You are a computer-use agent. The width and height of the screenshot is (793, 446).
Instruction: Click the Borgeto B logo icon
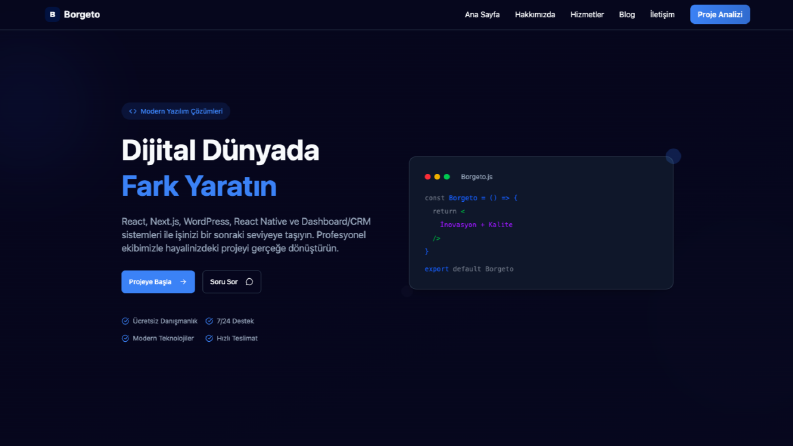click(52, 15)
